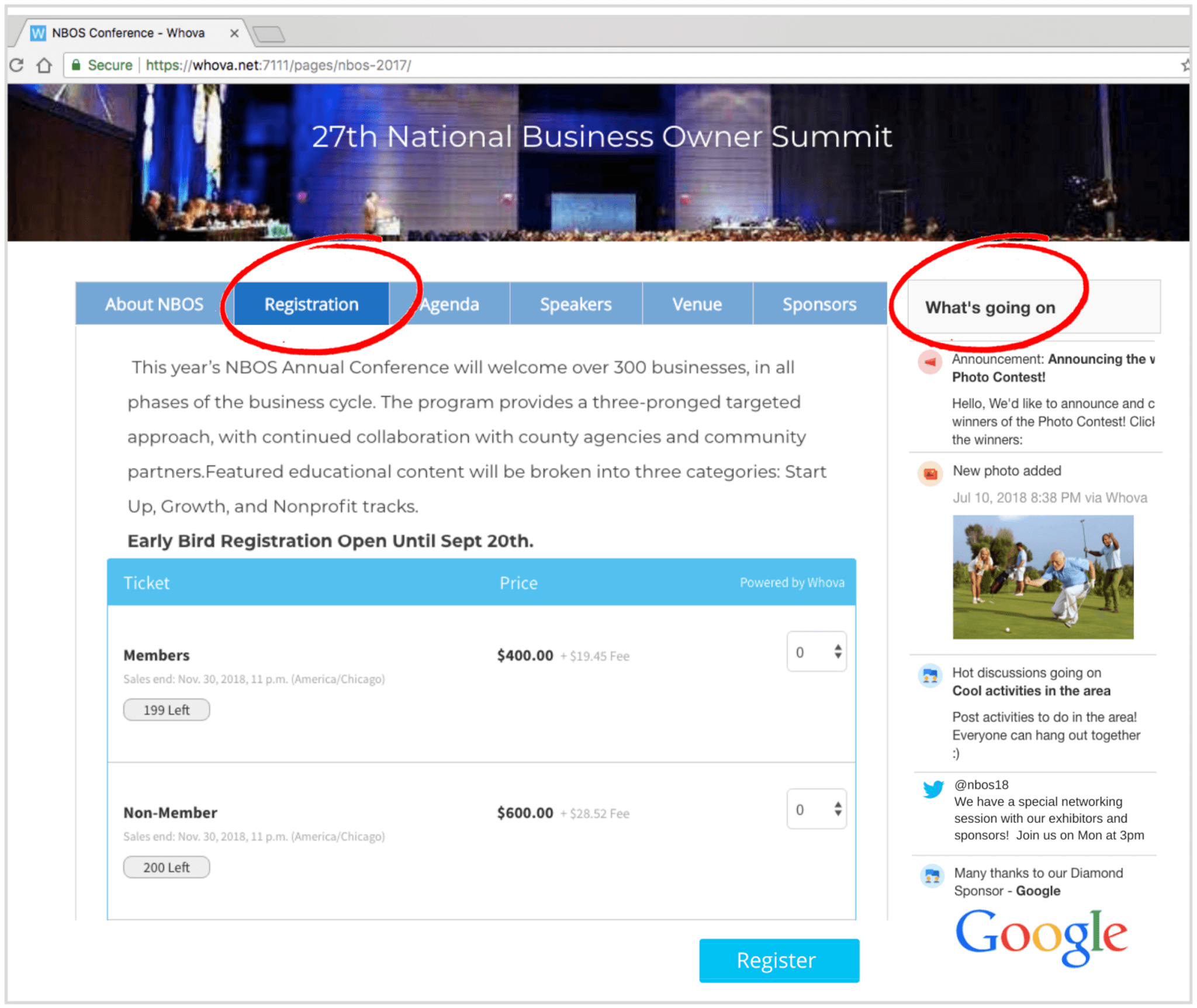Increase the Non-Member ticket quantity
The height and width of the screenshot is (1008, 1197).
(837, 803)
